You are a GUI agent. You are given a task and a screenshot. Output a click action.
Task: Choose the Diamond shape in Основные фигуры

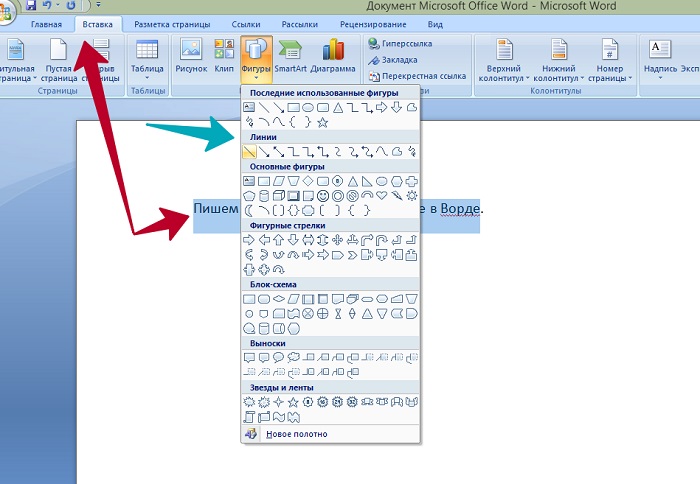click(308, 181)
